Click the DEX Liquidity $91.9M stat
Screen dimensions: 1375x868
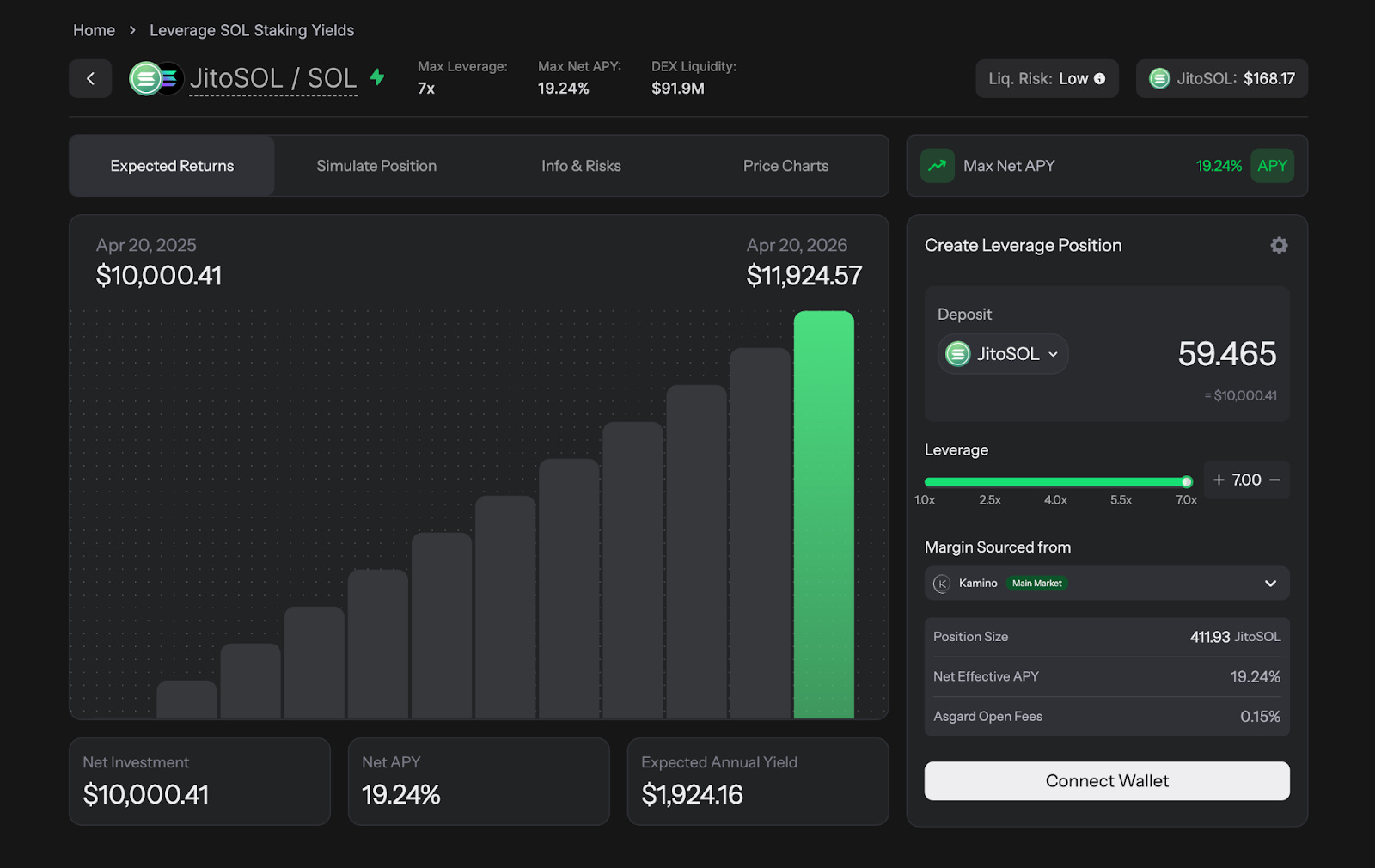(694, 77)
